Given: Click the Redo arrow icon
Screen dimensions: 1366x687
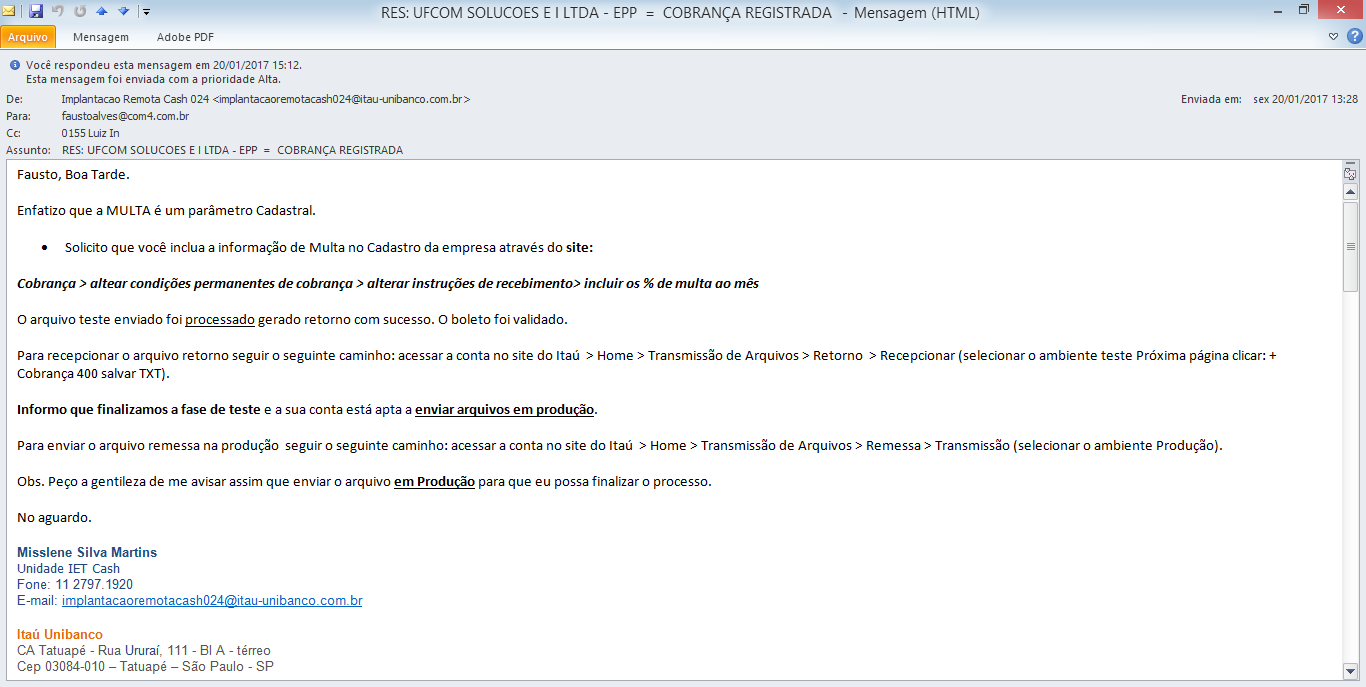Looking at the screenshot, I should [80, 12].
